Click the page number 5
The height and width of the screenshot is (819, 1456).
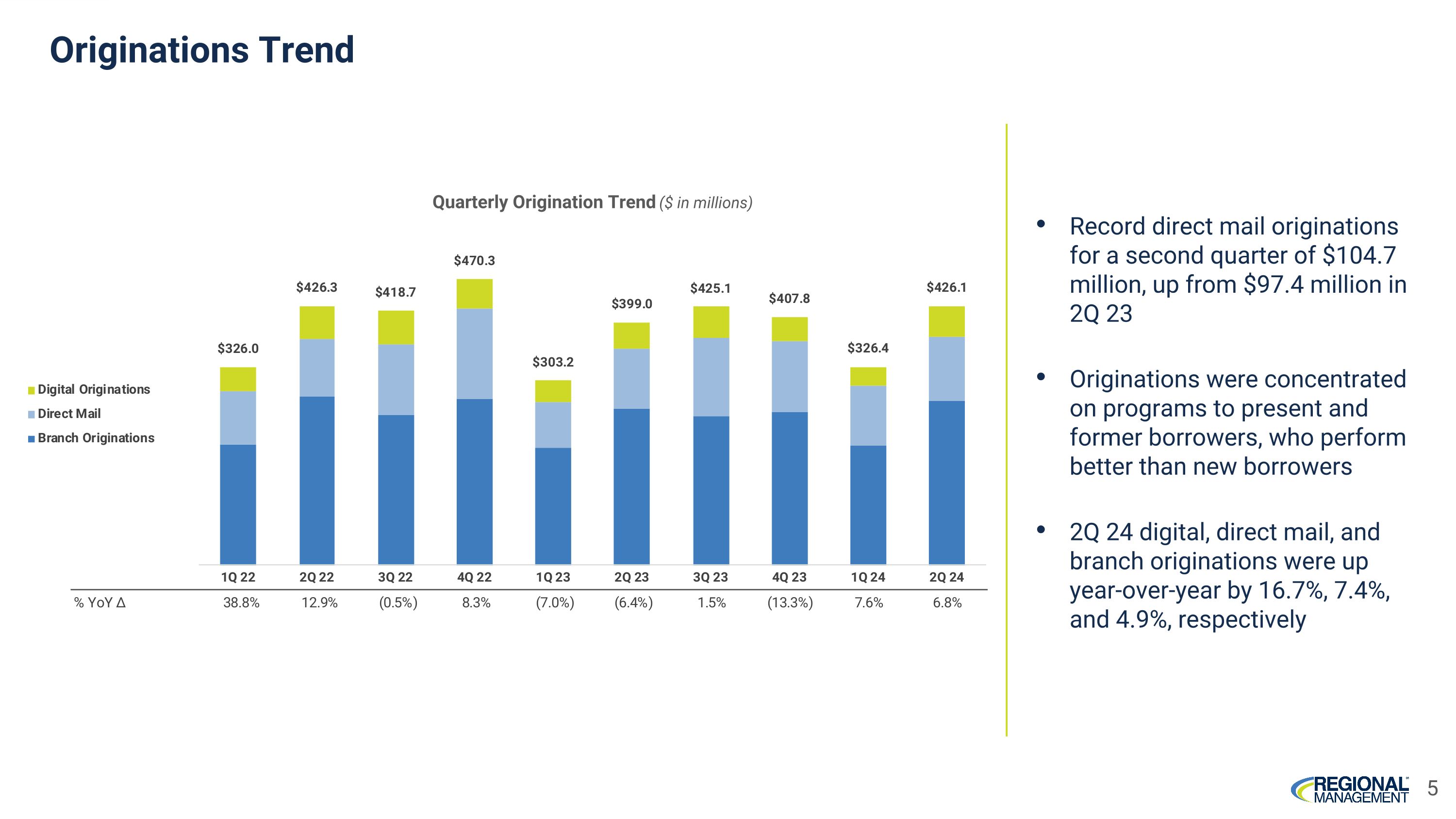(x=1432, y=788)
